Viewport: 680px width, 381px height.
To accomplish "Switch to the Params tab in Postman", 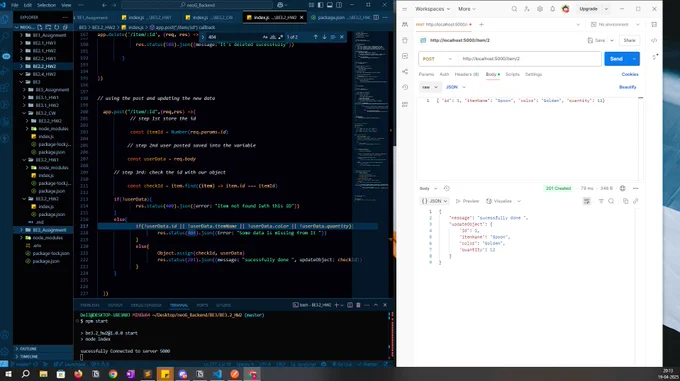I will 426,75.
